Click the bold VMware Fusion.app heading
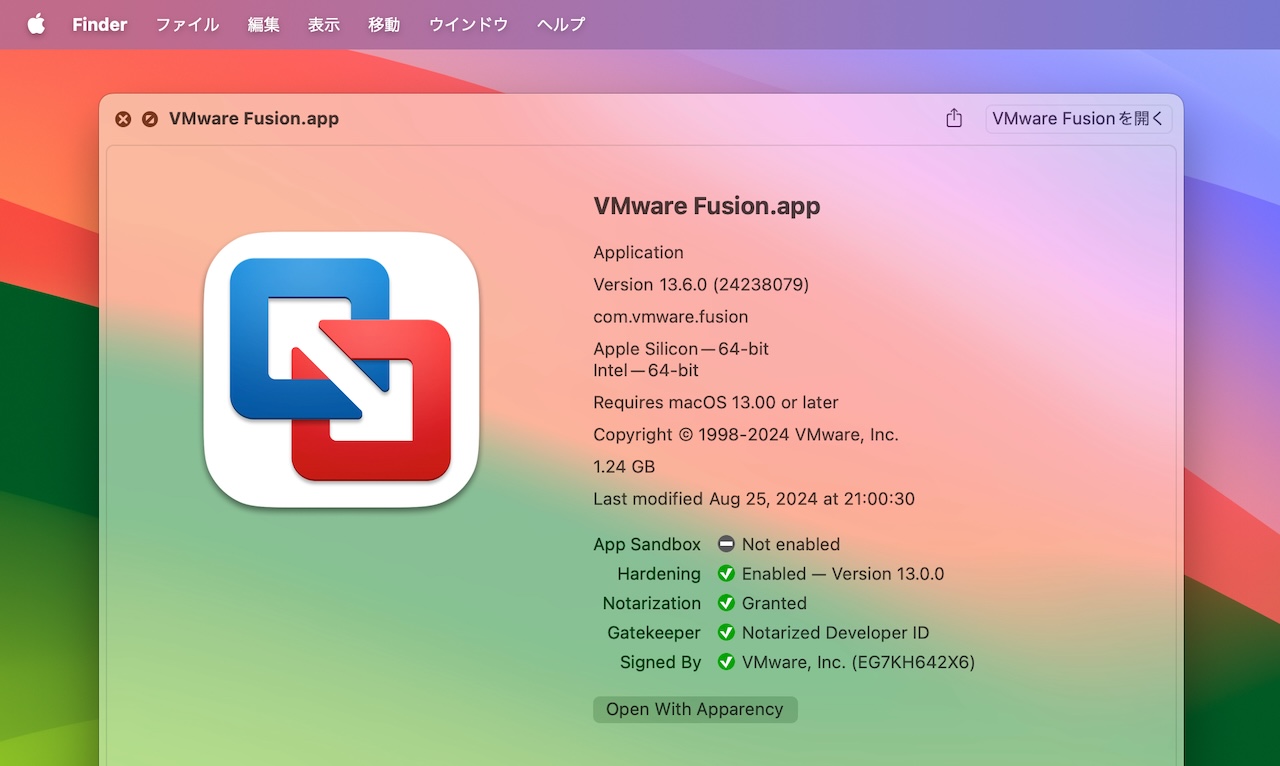The height and width of the screenshot is (766, 1280). [x=707, y=206]
